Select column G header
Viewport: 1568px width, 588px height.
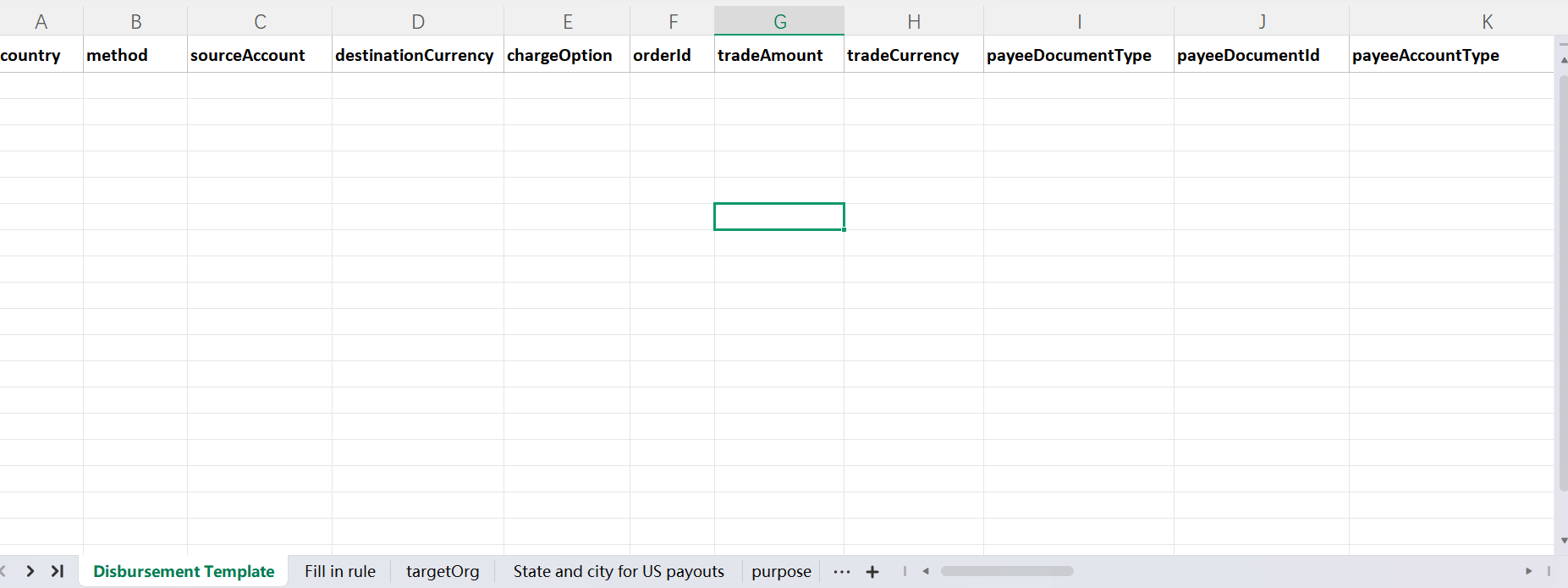point(779,22)
